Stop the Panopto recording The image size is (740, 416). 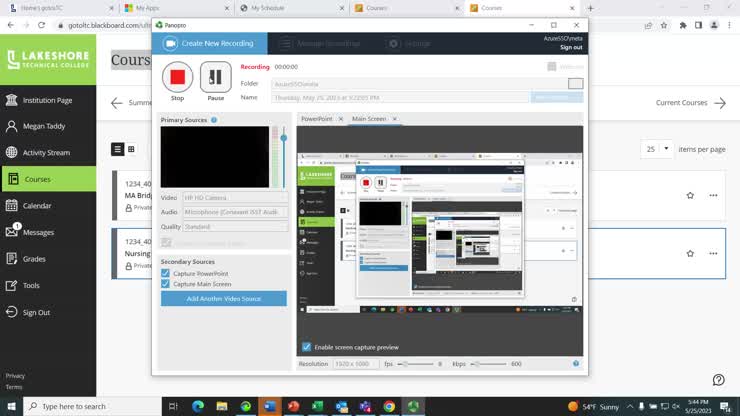pos(177,77)
